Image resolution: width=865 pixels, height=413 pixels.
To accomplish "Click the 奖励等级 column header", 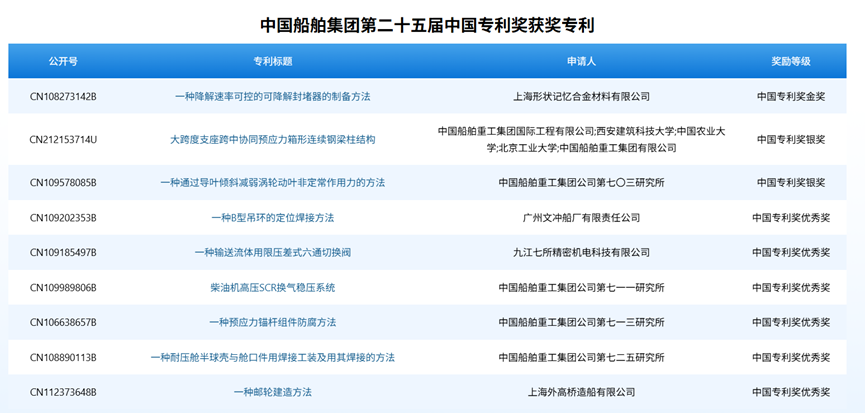I will (790, 61).
